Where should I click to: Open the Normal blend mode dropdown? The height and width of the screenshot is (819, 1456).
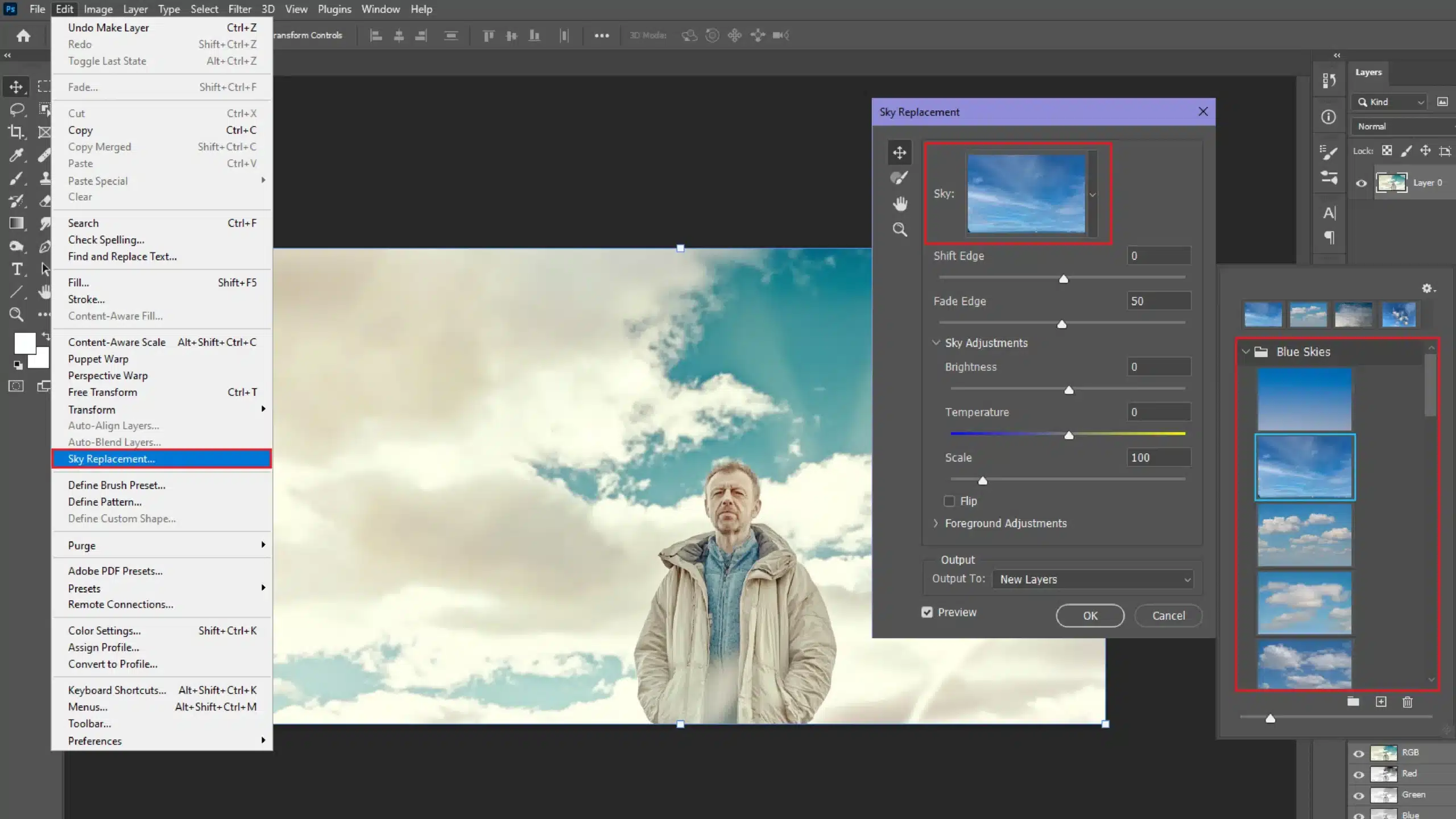tap(1404, 126)
